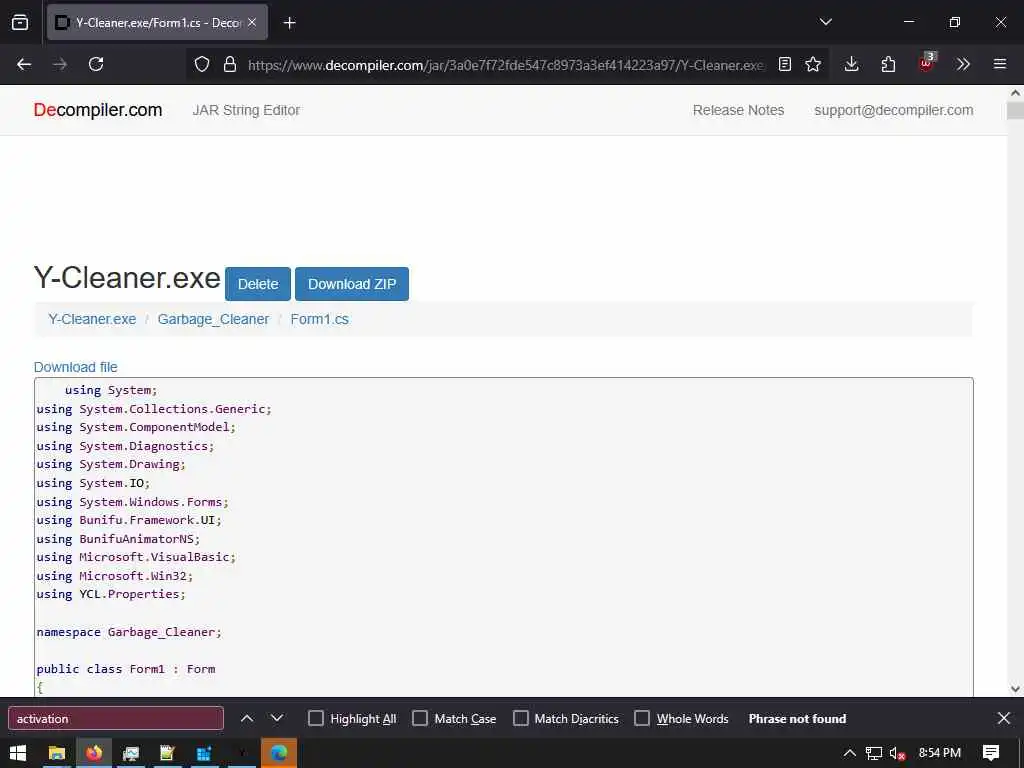Viewport: 1024px width, 768px height.
Task: Open Firefox View icon in tab bar
Action: point(20,22)
